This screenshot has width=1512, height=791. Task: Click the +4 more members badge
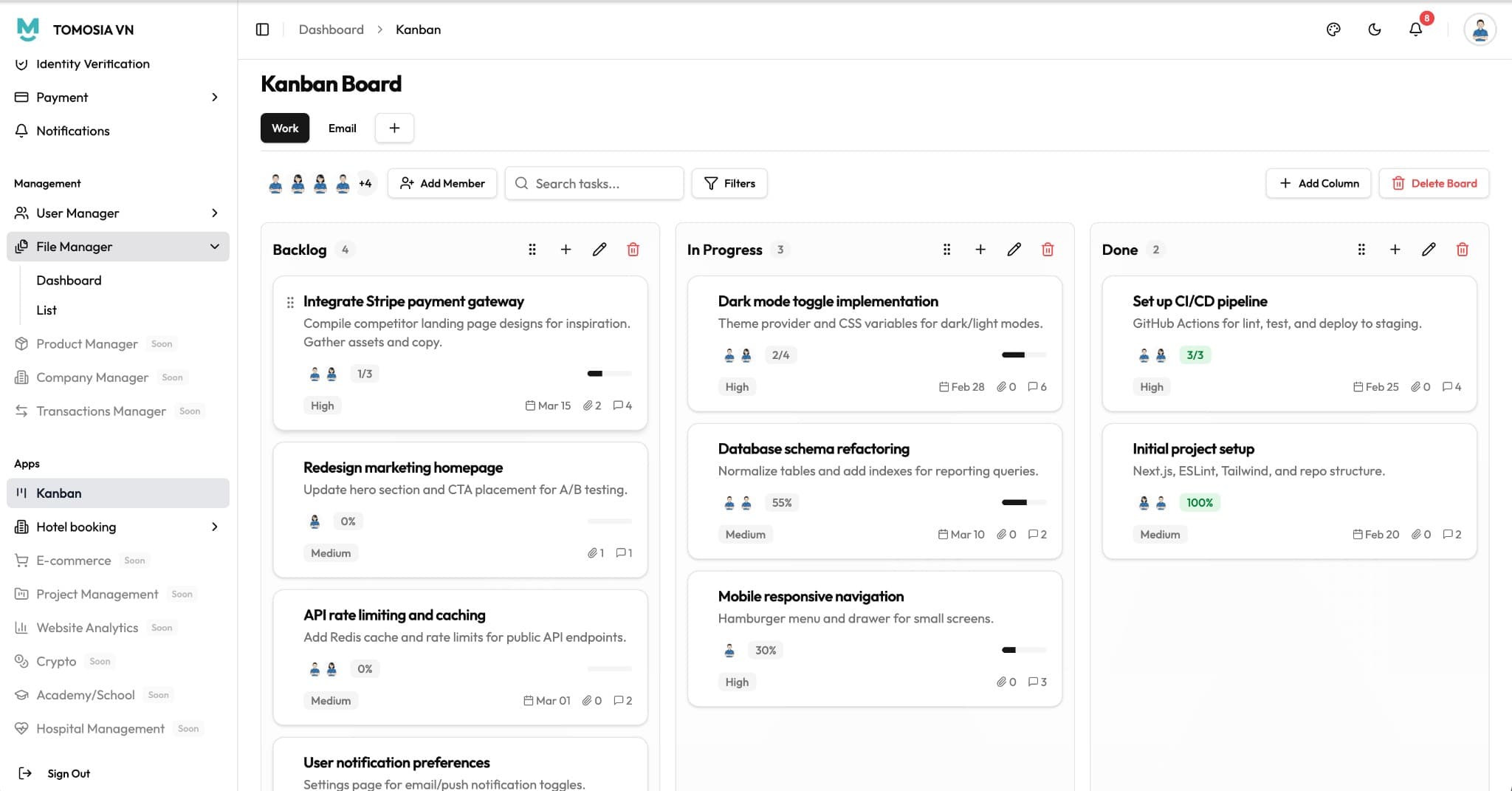point(365,183)
